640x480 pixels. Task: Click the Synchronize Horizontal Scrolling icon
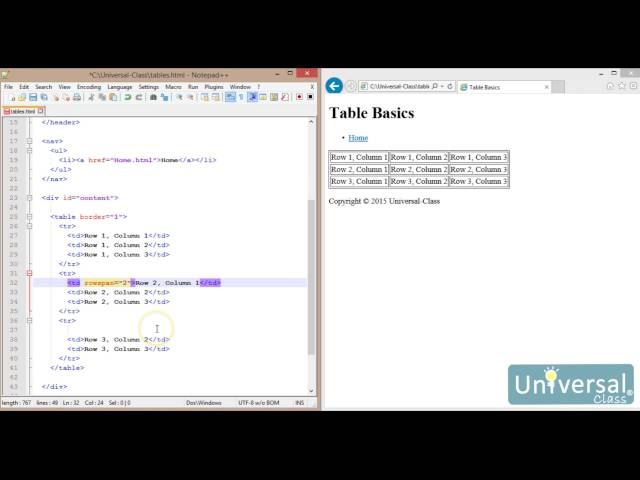coord(216,97)
